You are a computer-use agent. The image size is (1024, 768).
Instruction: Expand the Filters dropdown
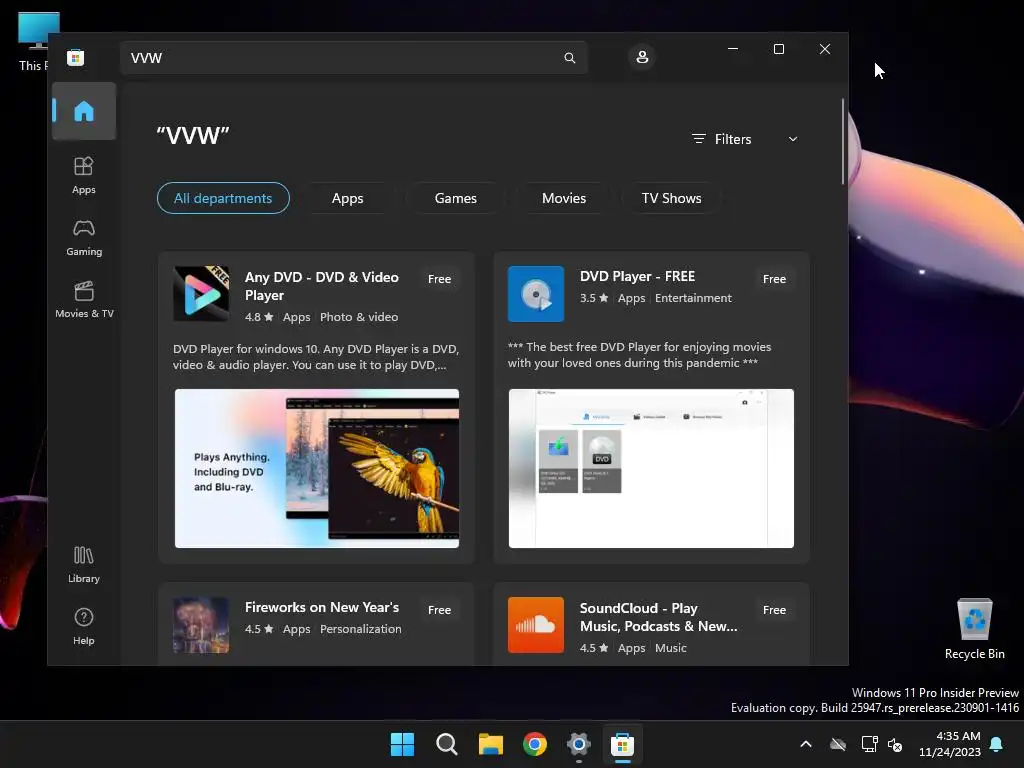pyautogui.click(x=745, y=139)
